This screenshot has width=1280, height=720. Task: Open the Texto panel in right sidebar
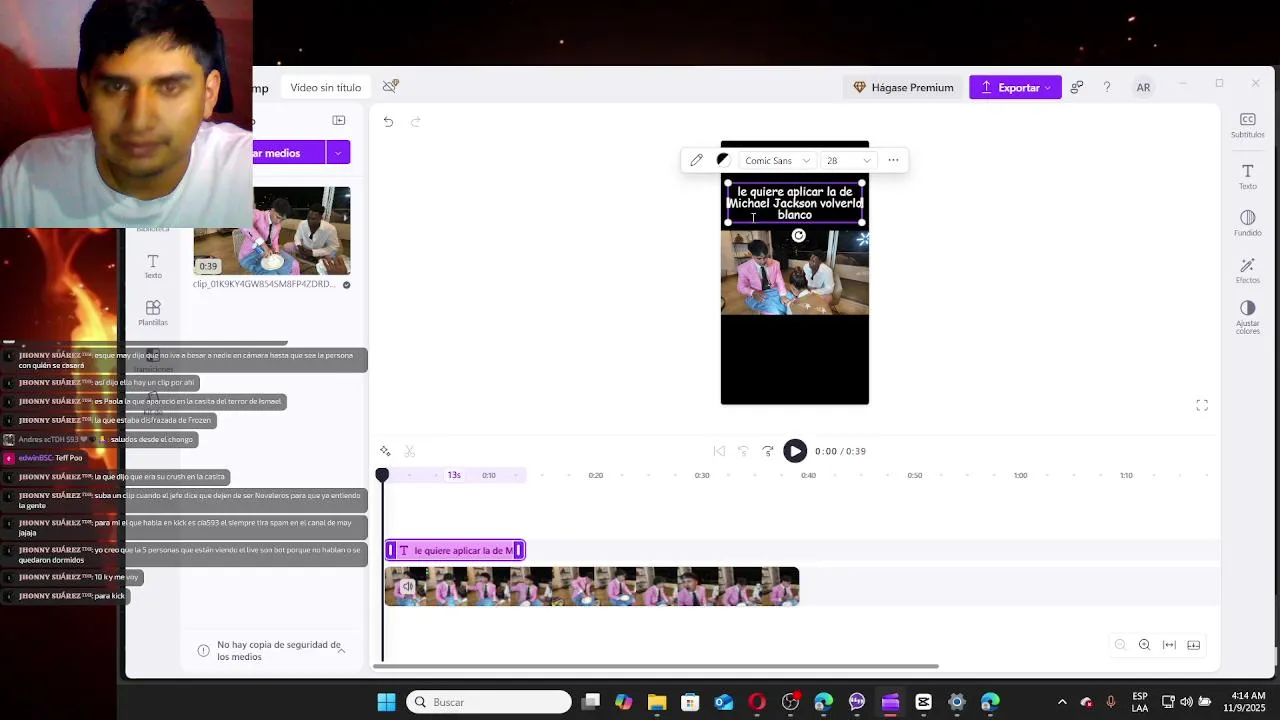(x=1247, y=177)
